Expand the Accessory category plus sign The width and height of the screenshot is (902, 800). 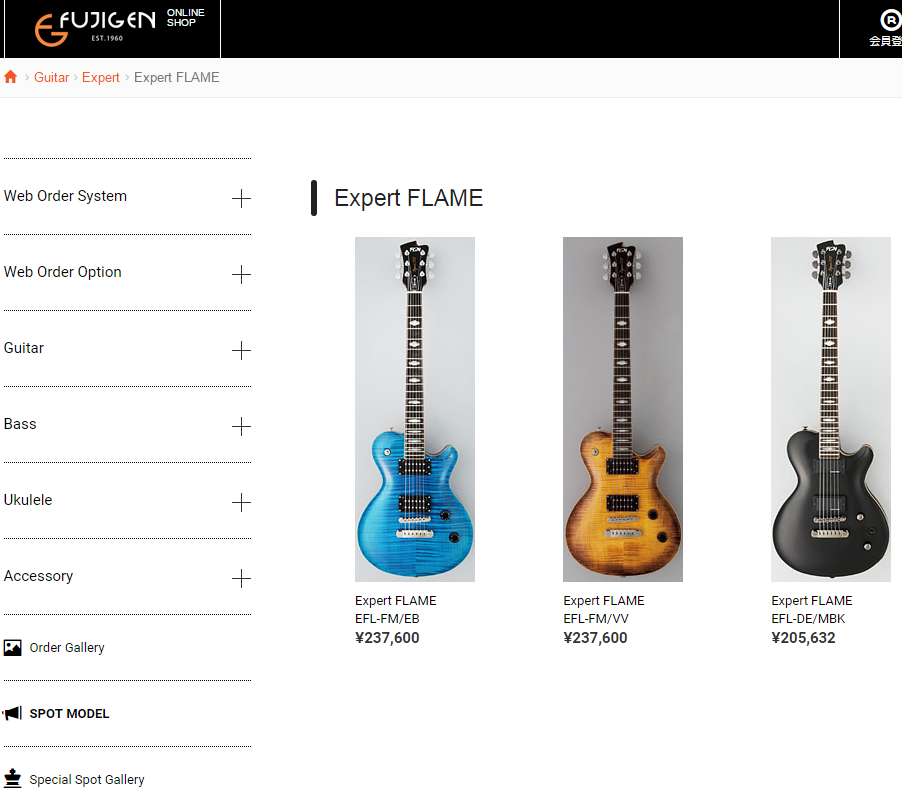point(241,578)
